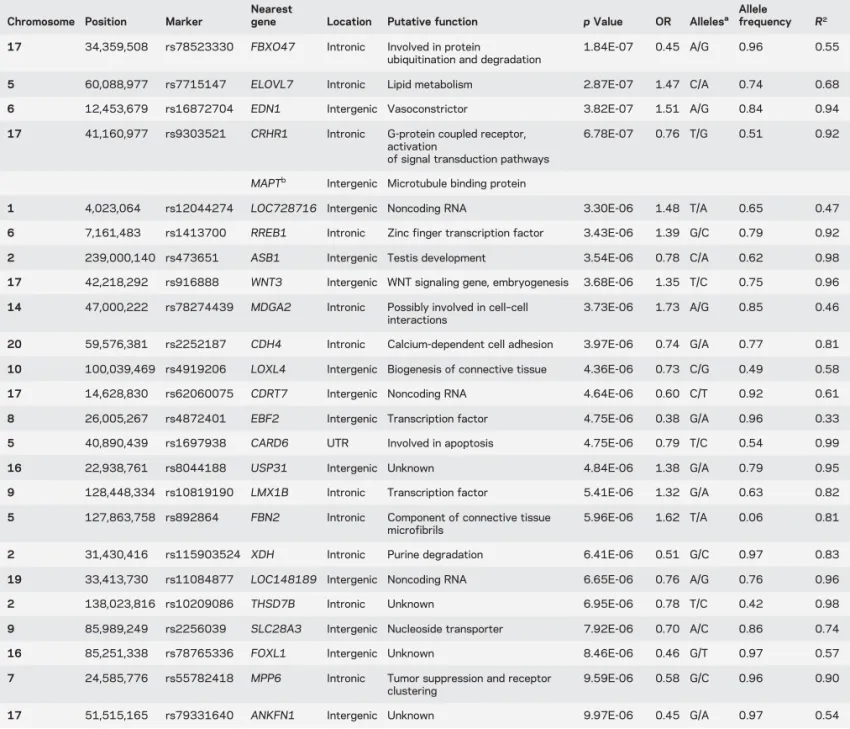
Task: Click gene LOC728716
Action: point(283,208)
